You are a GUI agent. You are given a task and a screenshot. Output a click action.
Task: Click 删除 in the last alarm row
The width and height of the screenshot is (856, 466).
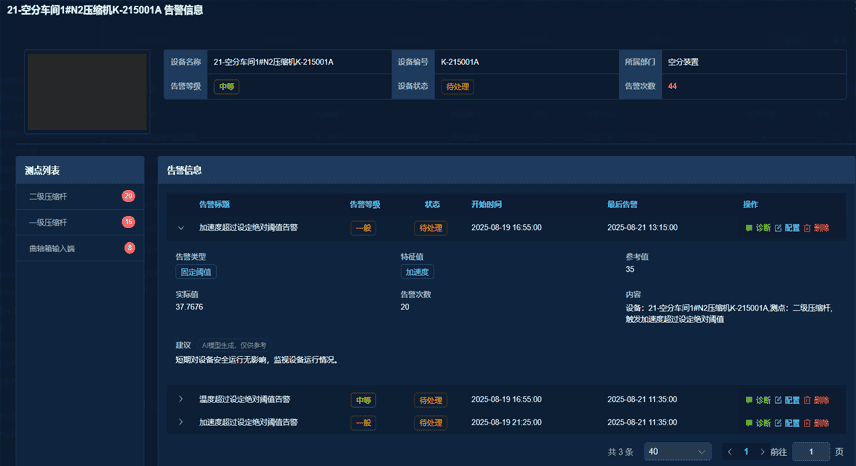click(x=816, y=423)
